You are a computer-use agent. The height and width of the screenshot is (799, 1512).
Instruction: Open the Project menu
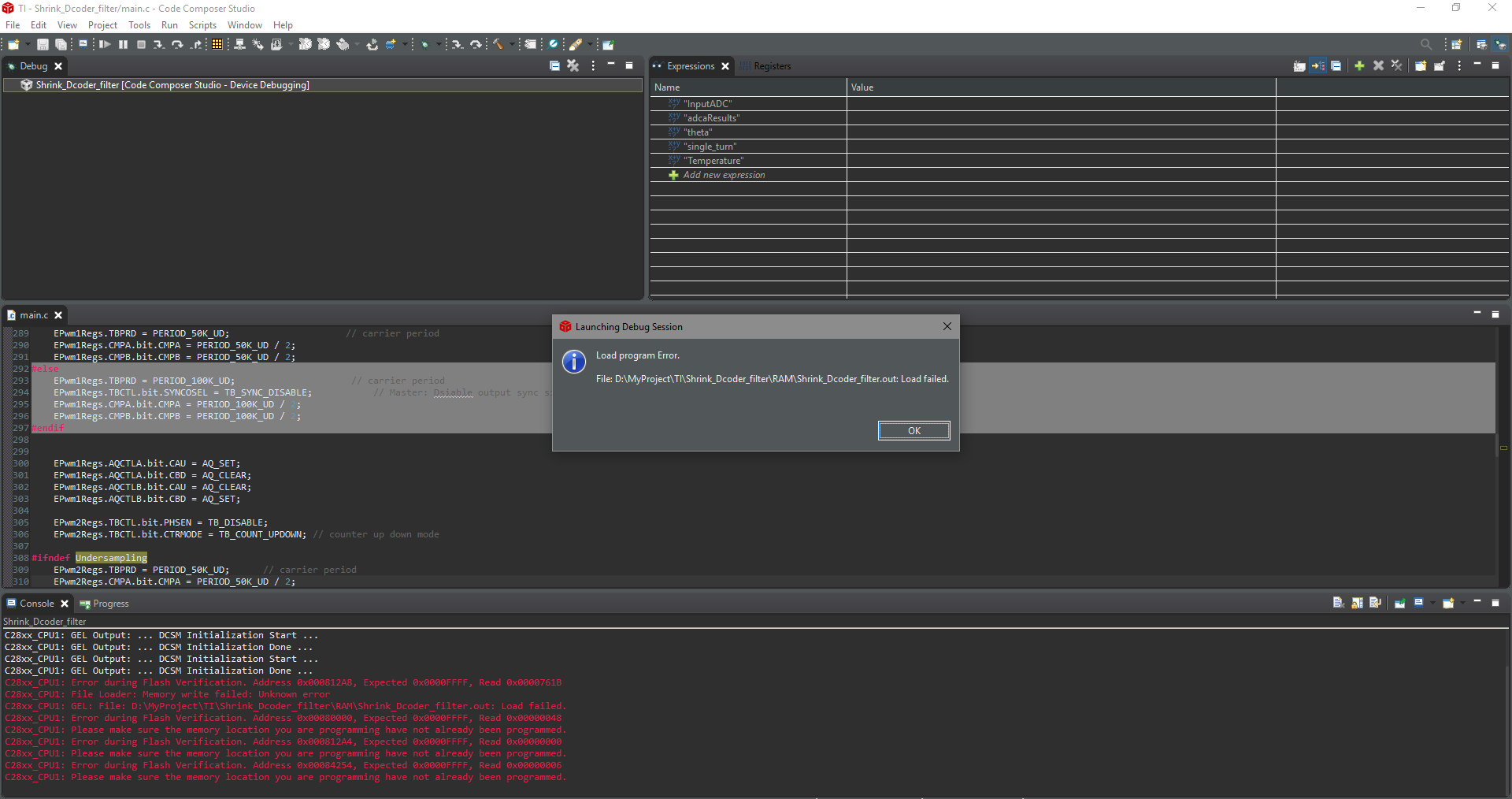coord(102,25)
